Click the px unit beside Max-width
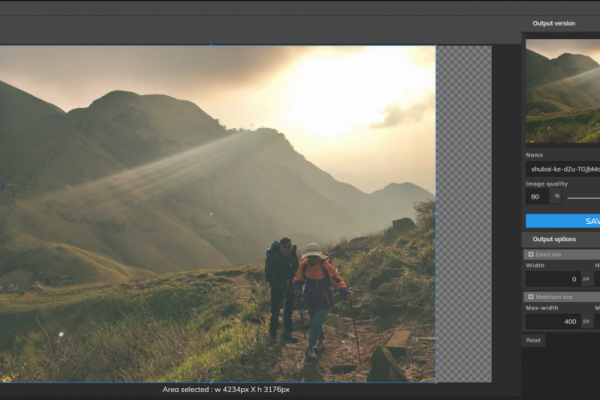This screenshot has height=400, width=600. [586, 322]
